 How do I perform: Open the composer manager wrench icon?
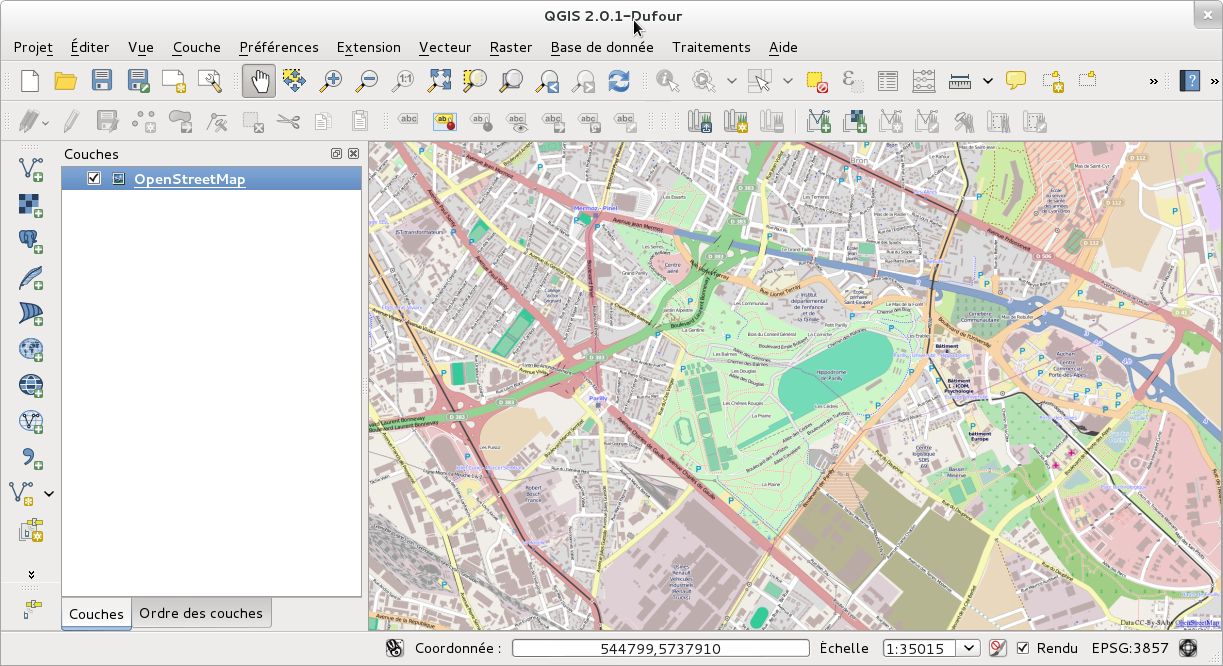[x=210, y=81]
